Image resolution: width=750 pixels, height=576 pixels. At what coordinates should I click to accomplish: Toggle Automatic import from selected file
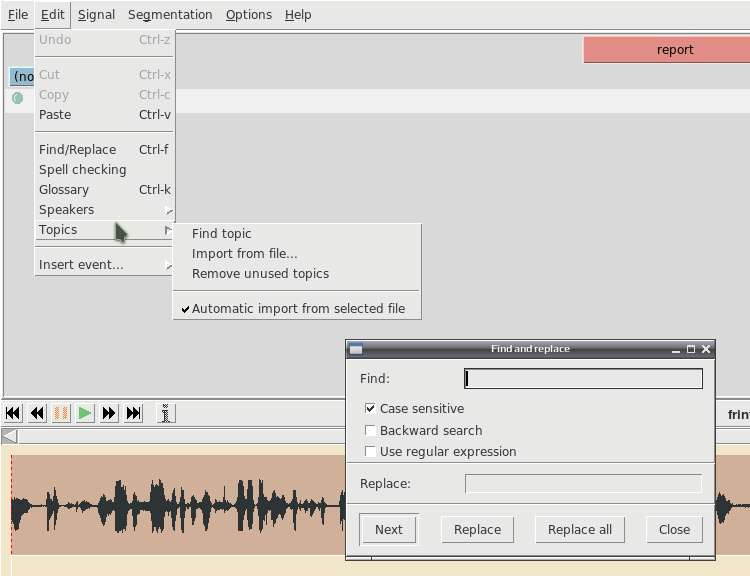click(297, 309)
